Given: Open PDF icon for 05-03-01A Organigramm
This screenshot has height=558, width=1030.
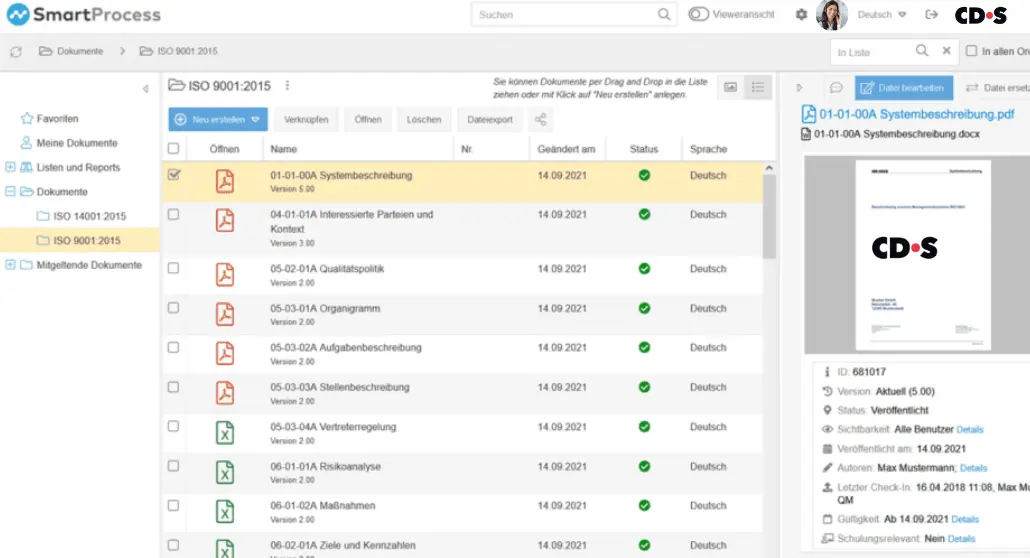Looking at the screenshot, I should 225,314.
